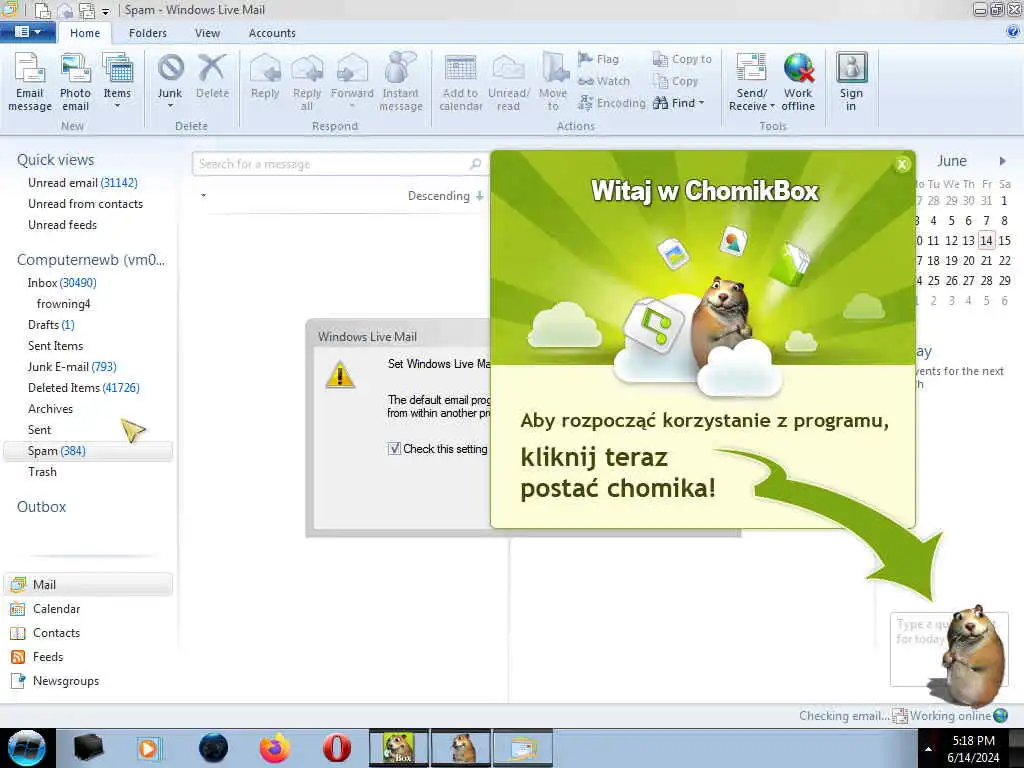This screenshot has width=1024, height=768.
Task: Toggle Unread/read status
Action: (509, 82)
